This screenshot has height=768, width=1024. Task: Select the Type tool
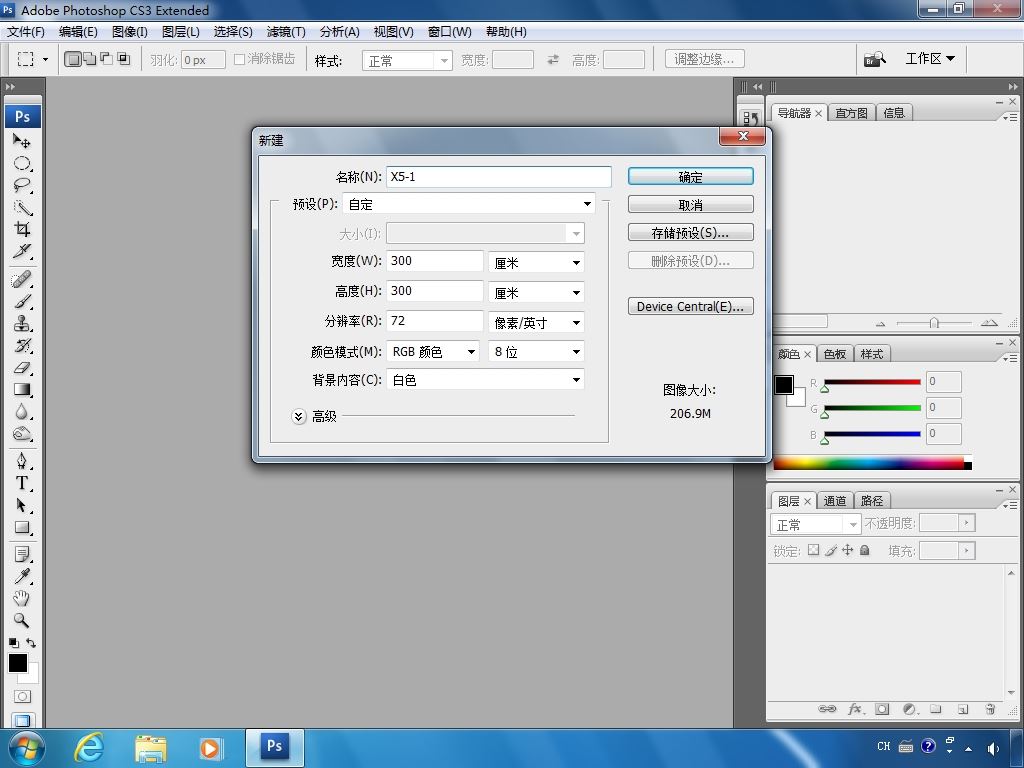click(x=22, y=483)
